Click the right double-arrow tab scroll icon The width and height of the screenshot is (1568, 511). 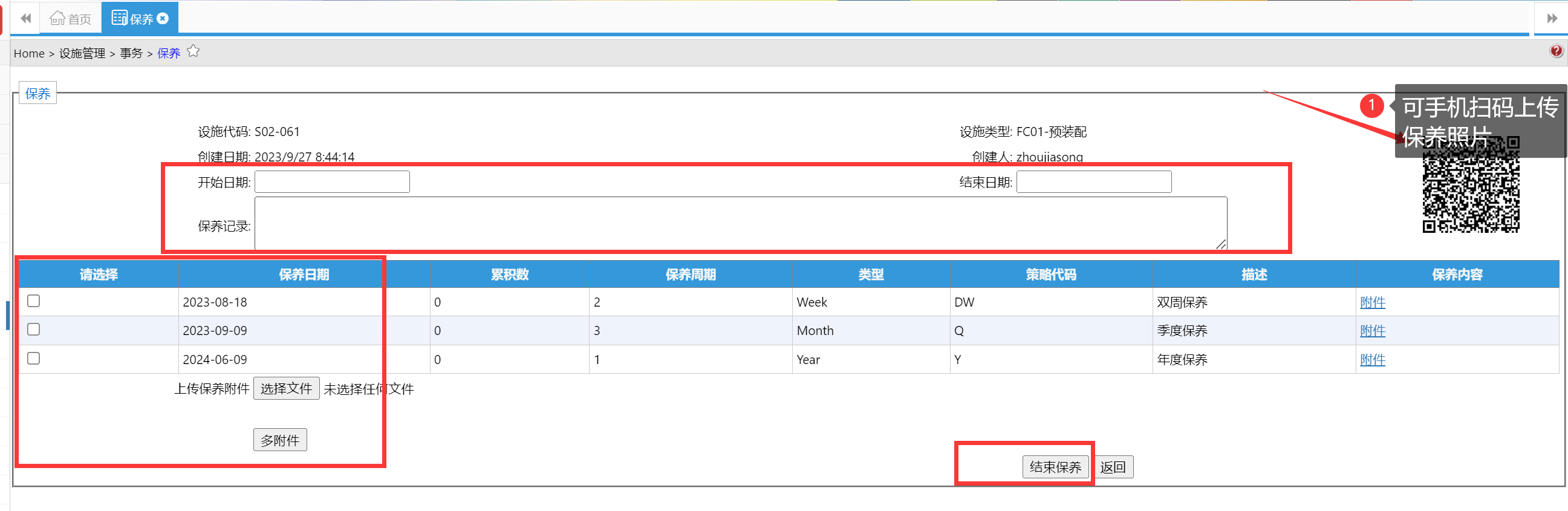pyautogui.click(x=1552, y=18)
